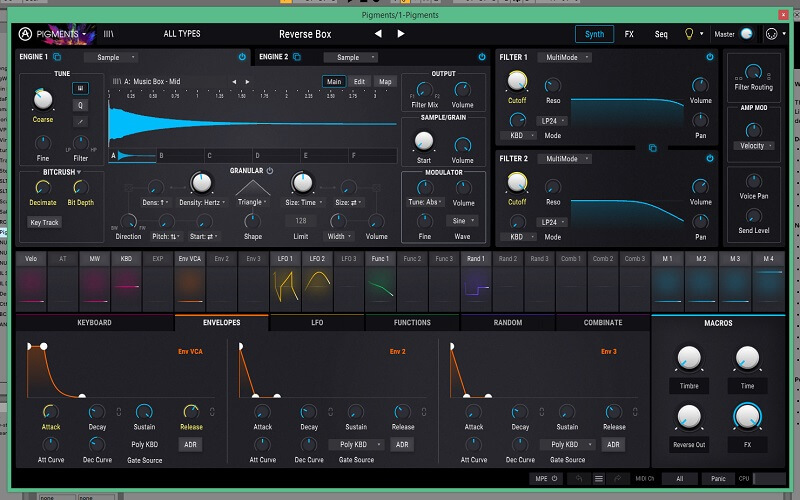Click the Filter 1 Cutoff knob
The image size is (800, 500).
coord(517,81)
